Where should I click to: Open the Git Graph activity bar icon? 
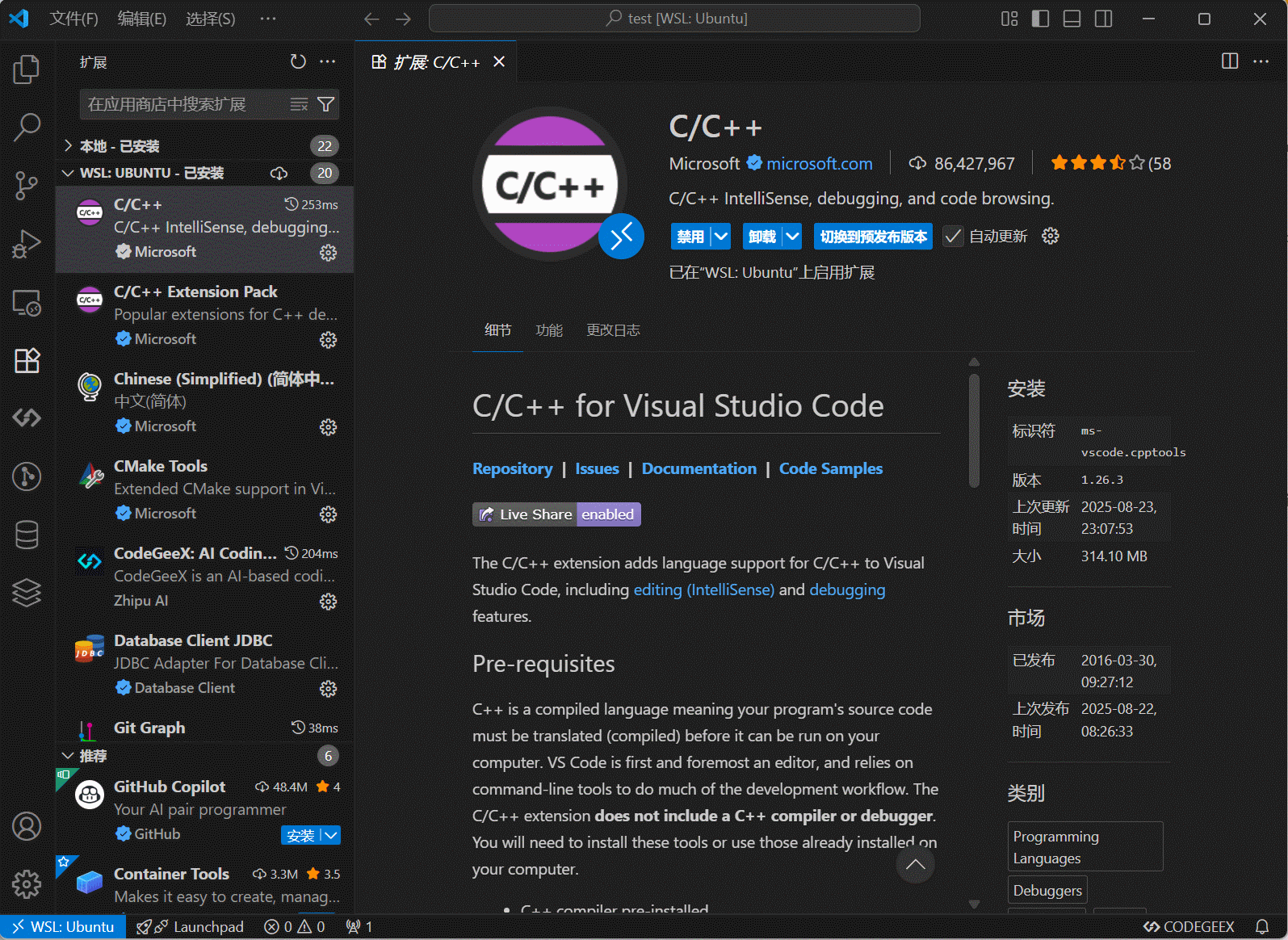[x=27, y=476]
